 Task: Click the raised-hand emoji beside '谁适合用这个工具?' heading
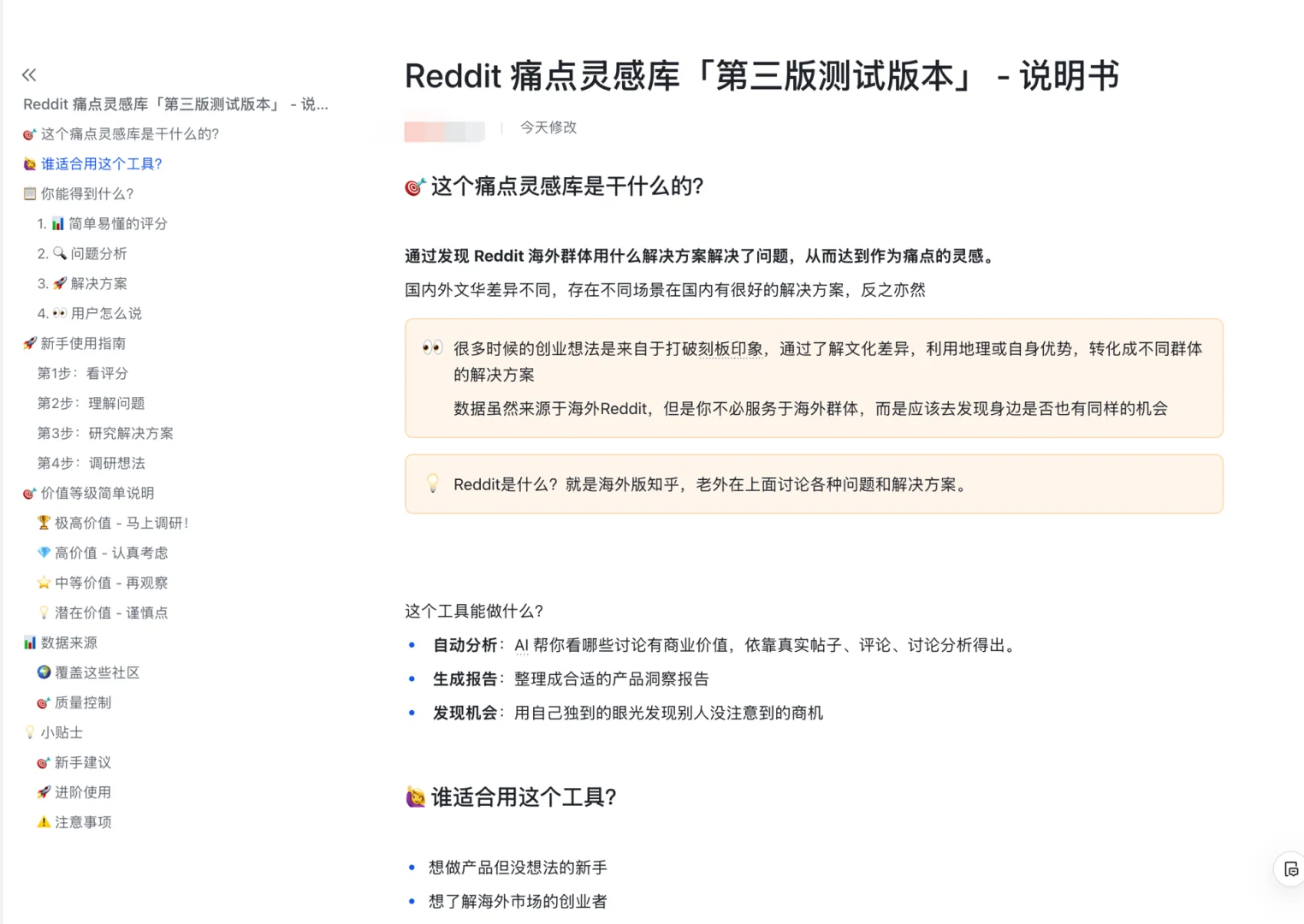415,797
